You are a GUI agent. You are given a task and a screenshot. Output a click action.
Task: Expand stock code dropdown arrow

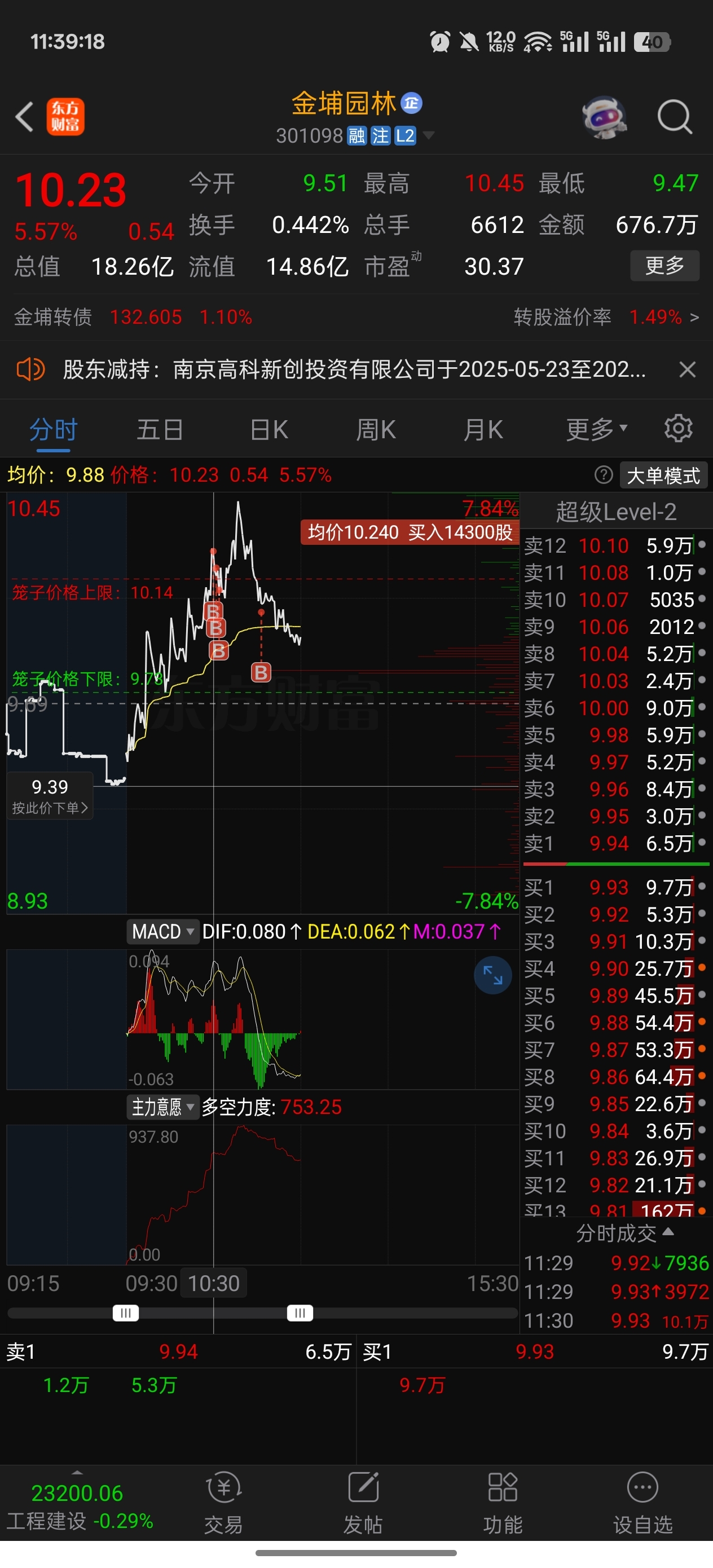429,135
